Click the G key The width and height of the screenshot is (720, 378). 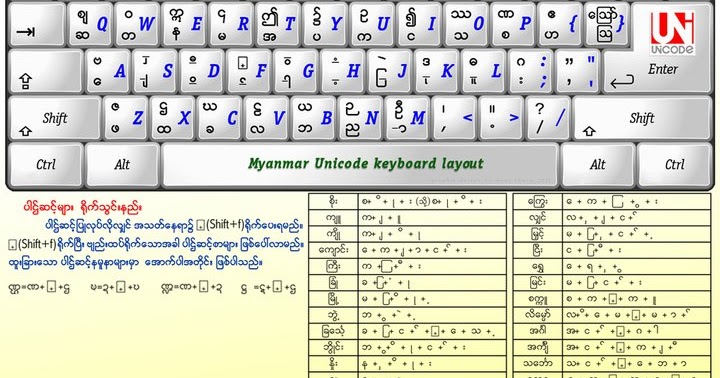[x=296, y=72]
